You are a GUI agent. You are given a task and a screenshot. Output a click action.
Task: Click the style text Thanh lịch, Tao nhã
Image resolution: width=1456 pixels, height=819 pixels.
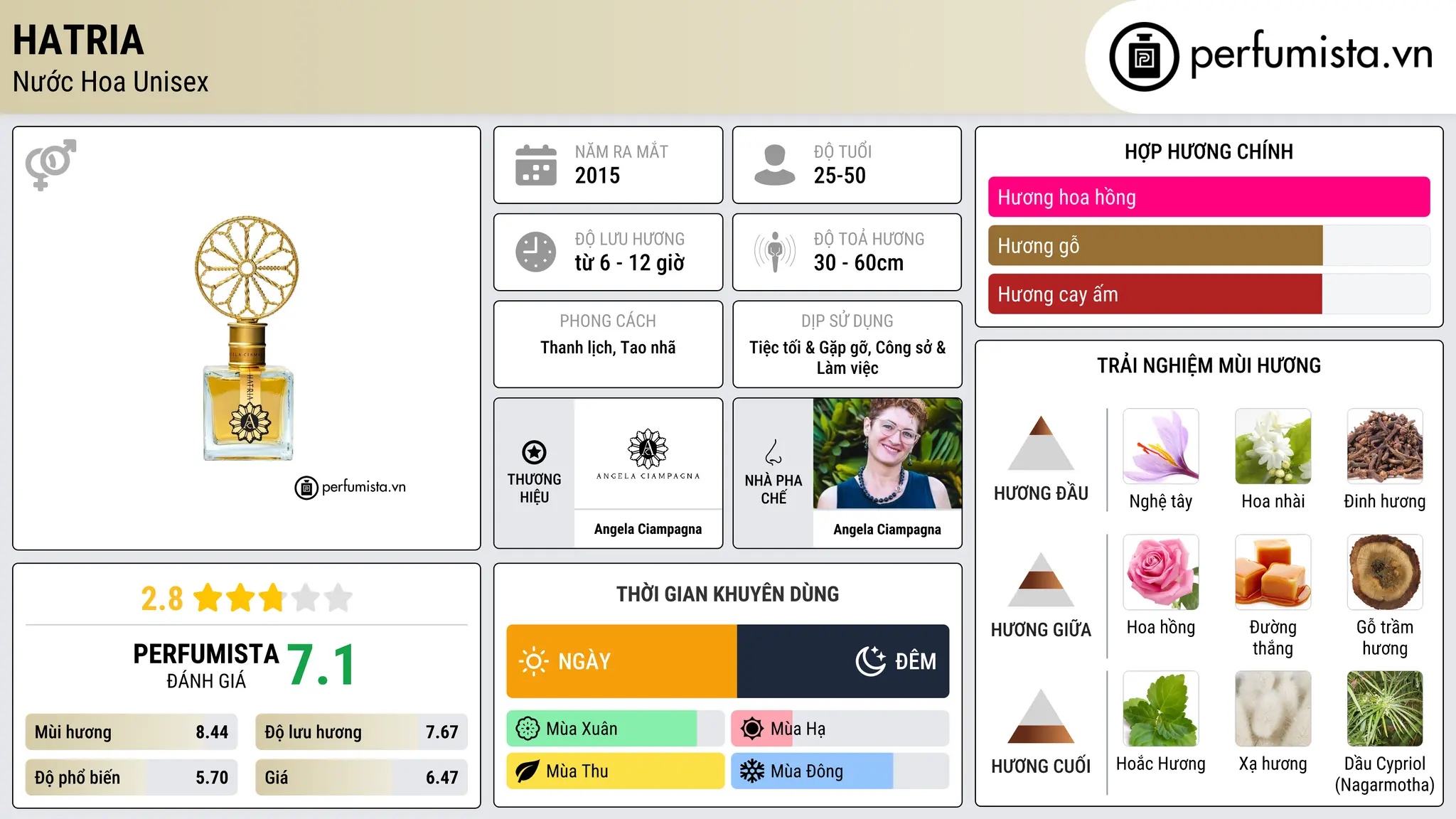pyautogui.click(x=608, y=348)
